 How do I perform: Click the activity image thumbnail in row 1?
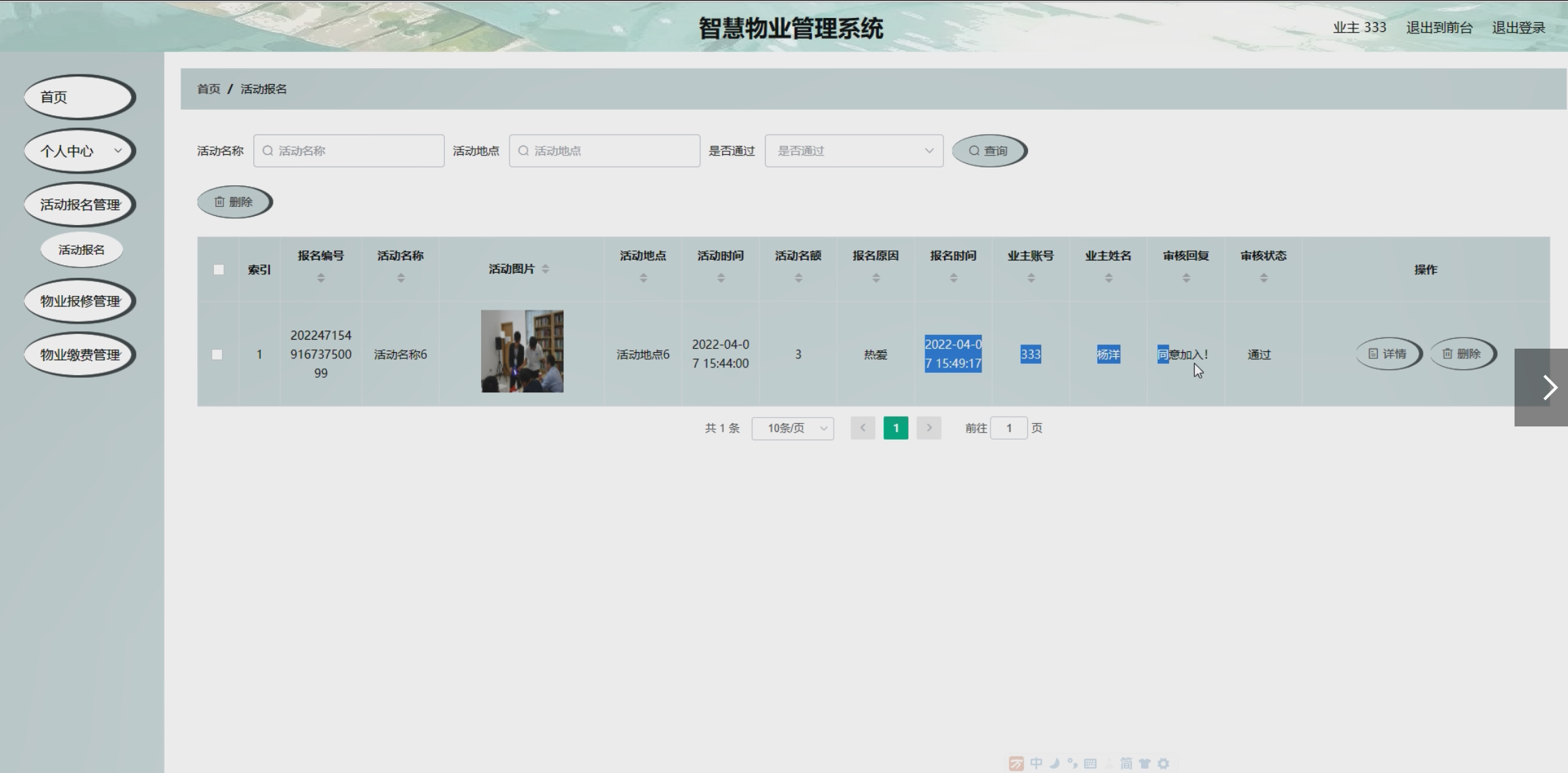[522, 351]
